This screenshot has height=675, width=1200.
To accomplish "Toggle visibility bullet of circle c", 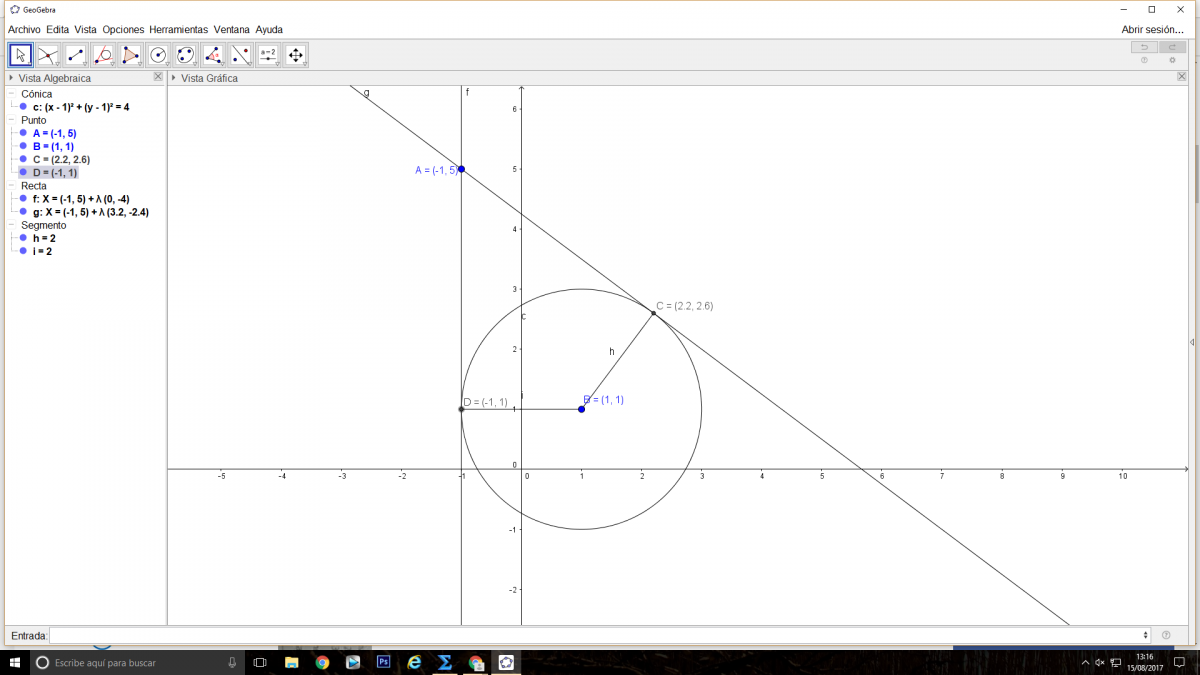I will coord(23,106).
